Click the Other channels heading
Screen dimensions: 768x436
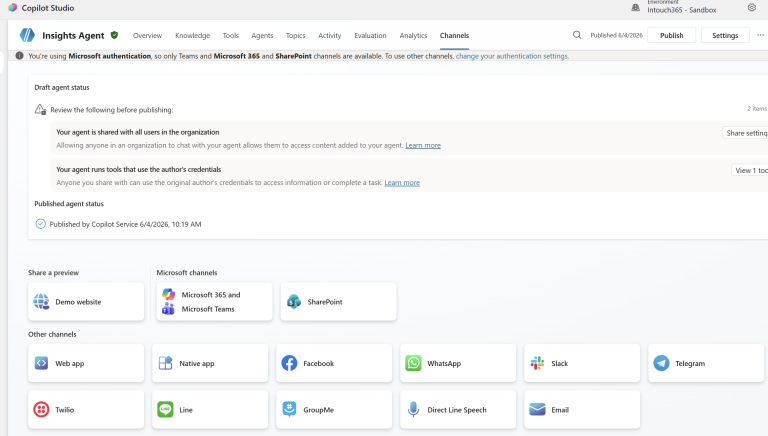point(52,334)
